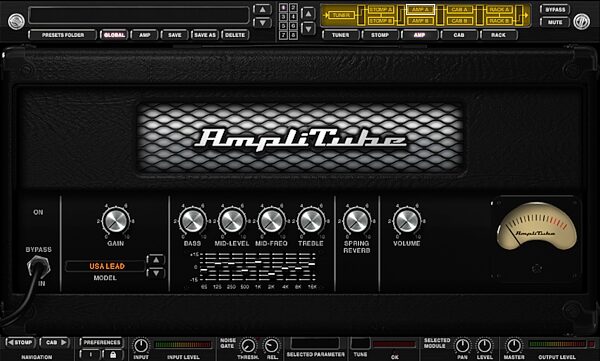
Task: Navigate to next Cab module
Action: (x=54, y=343)
